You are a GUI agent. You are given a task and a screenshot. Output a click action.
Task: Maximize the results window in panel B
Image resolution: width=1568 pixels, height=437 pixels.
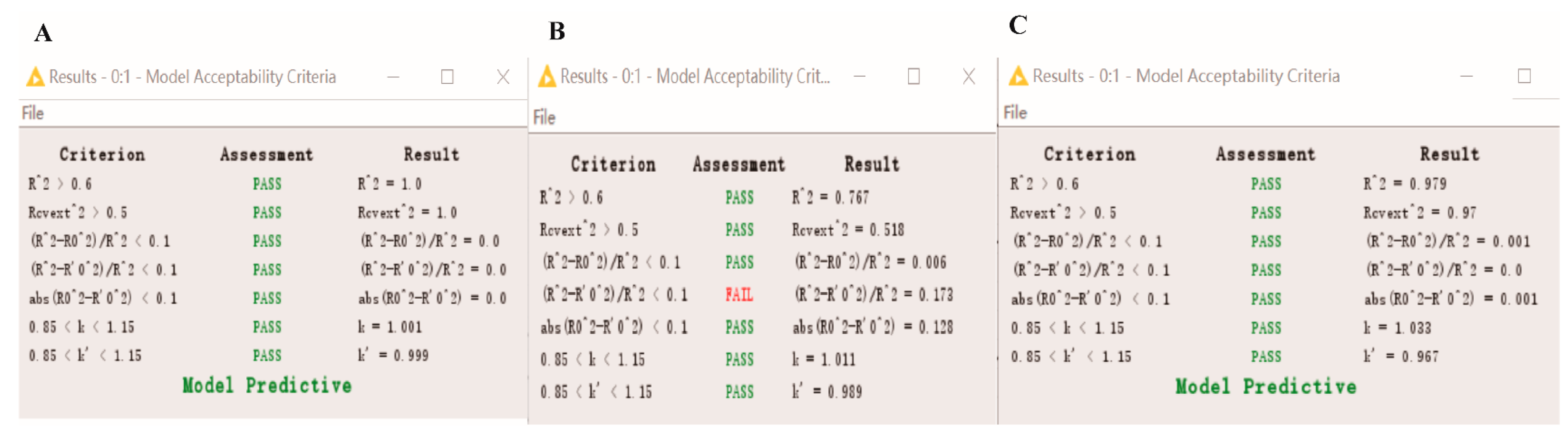click(914, 77)
